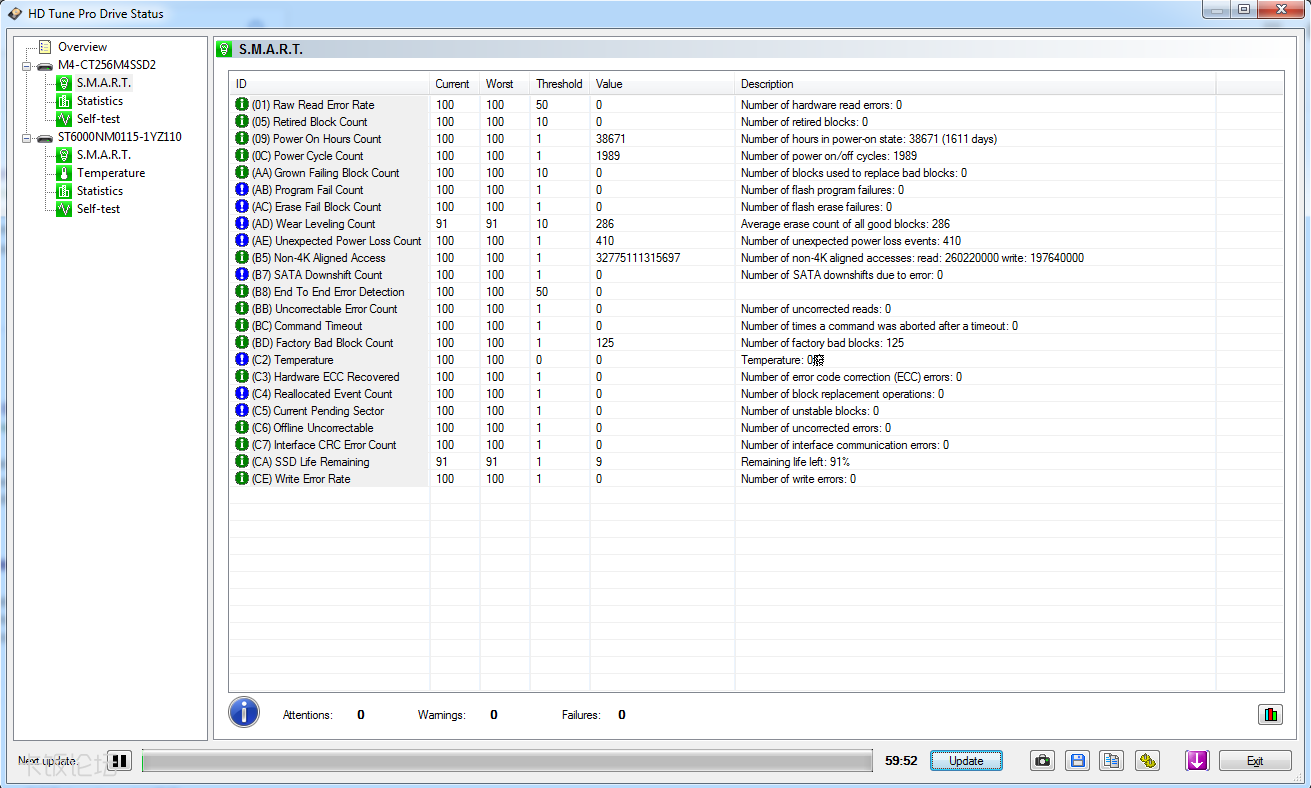Click the green icon for Write Error Rate
1311x788 pixels.
pos(241,478)
